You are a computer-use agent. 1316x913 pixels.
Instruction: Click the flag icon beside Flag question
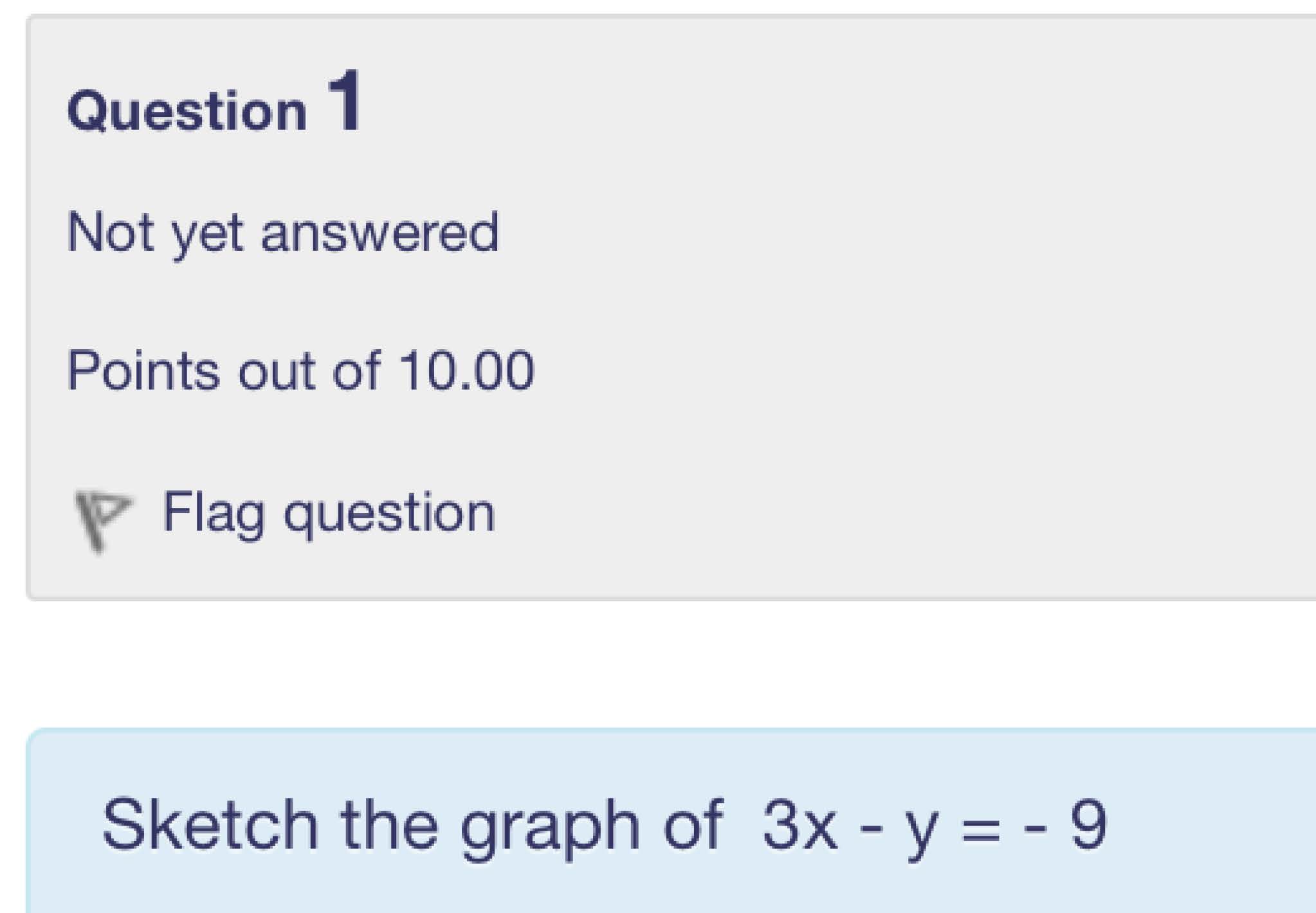coord(102,518)
